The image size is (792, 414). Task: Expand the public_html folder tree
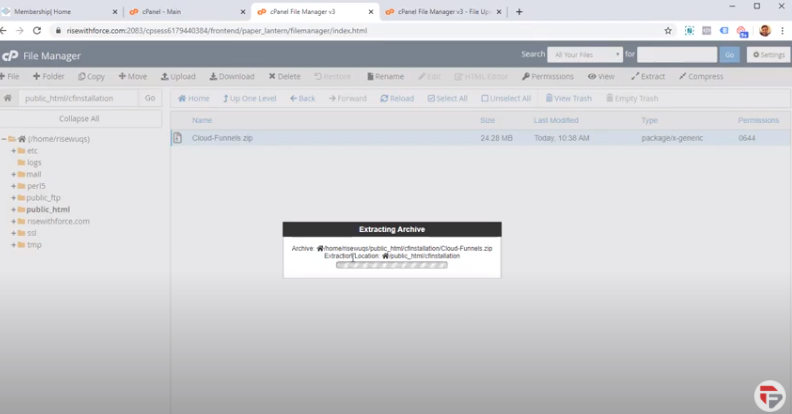pyautogui.click(x=13, y=210)
